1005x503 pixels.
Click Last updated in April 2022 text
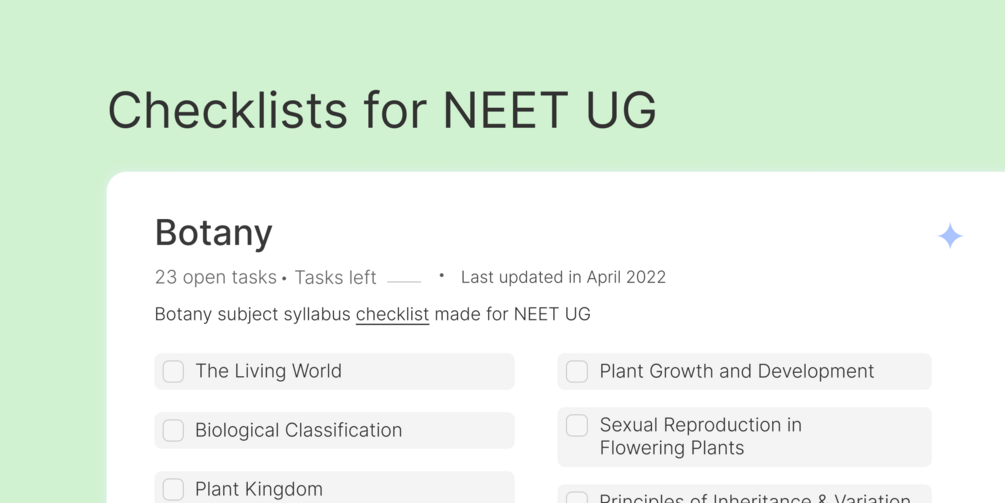point(563,277)
